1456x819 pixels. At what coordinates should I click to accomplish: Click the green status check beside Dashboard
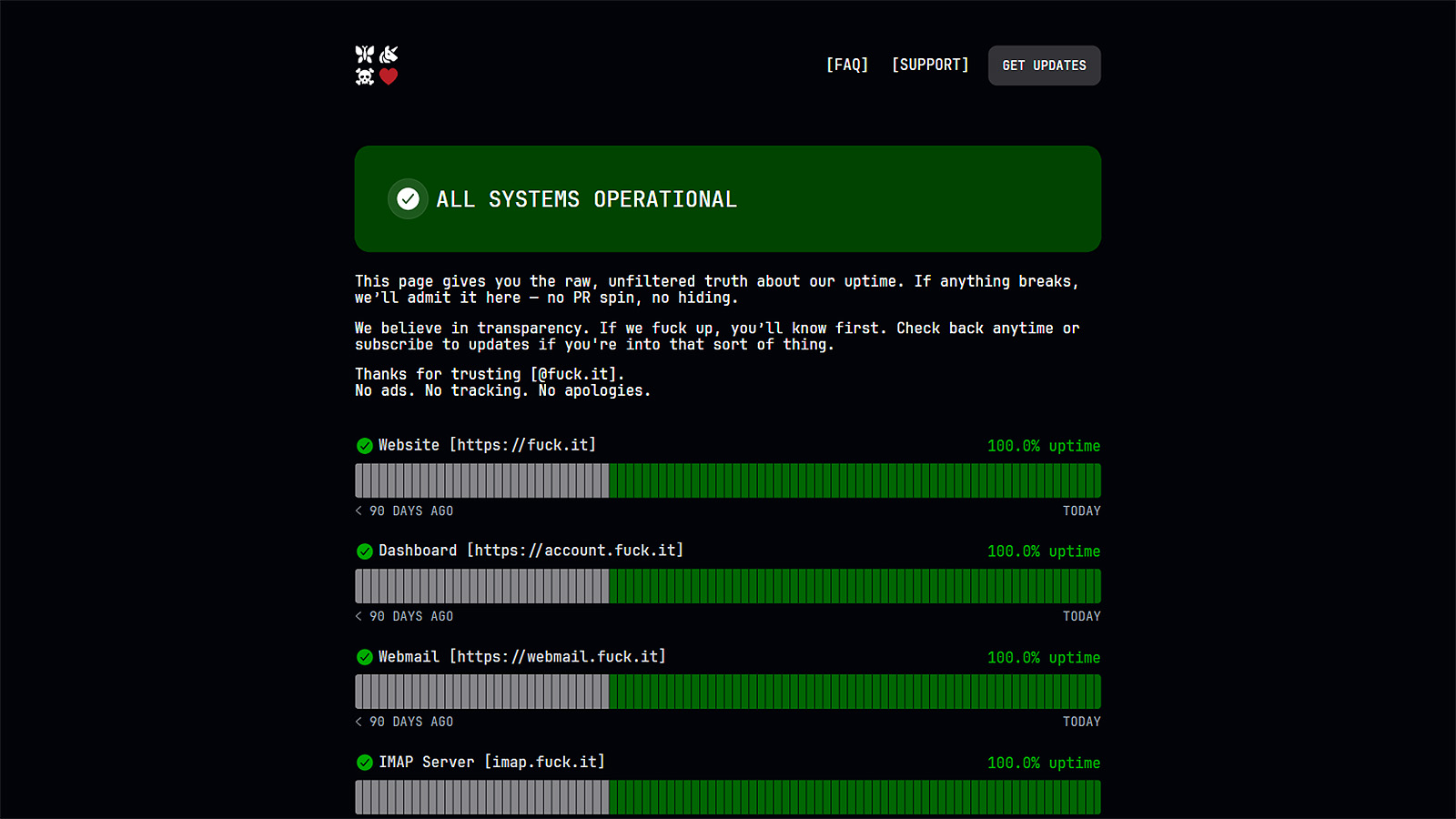tap(365, 551)
